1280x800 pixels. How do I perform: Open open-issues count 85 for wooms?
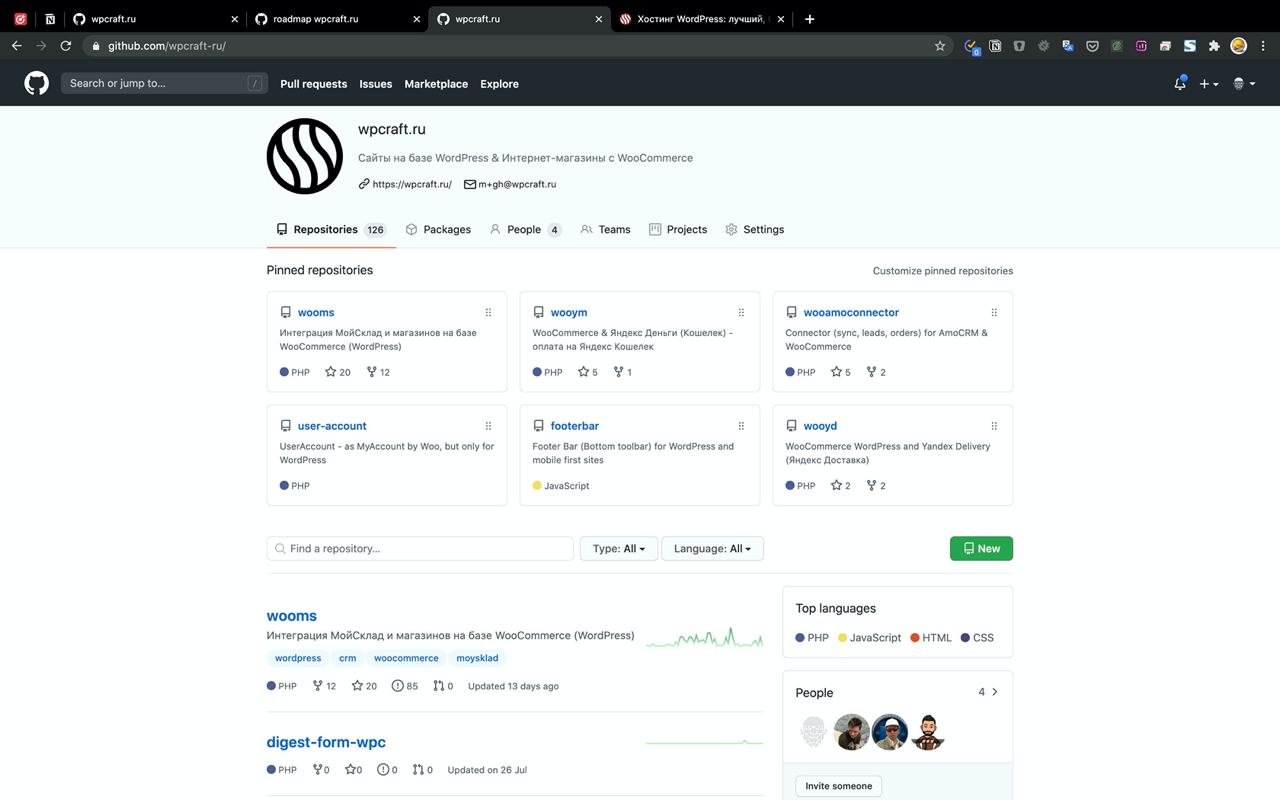405,686
